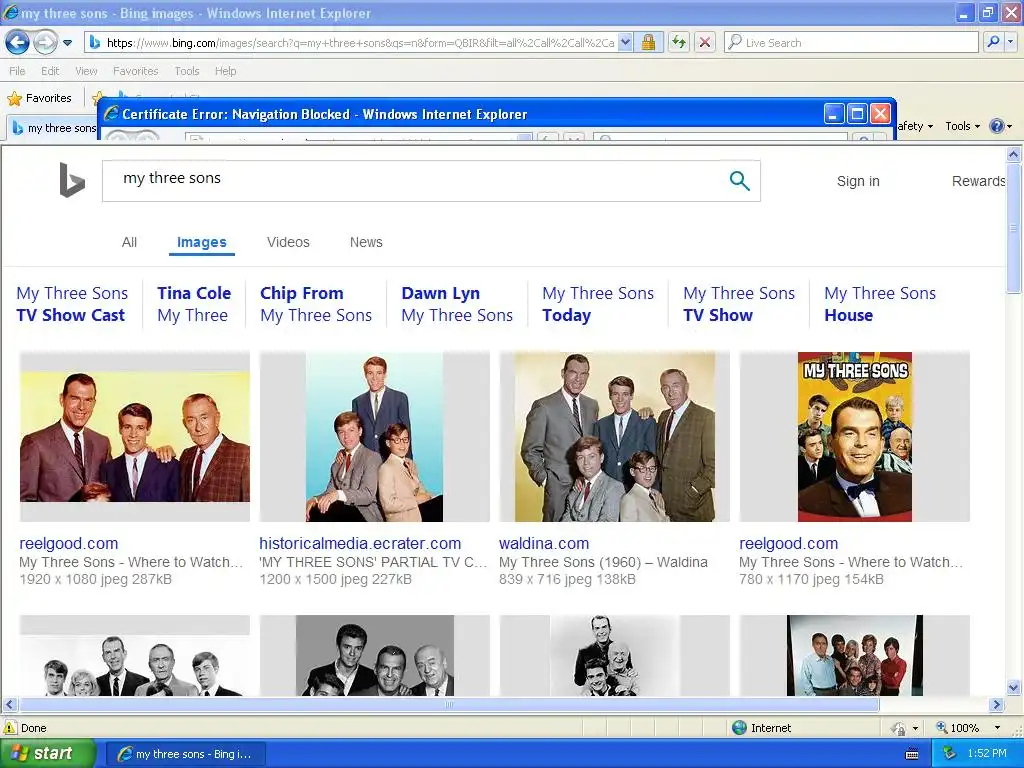The width and height of the screenshot is (1024, 768).
Task: Open My Three Sons TV Show Cast suggestion
Action: tap(72, 304)
